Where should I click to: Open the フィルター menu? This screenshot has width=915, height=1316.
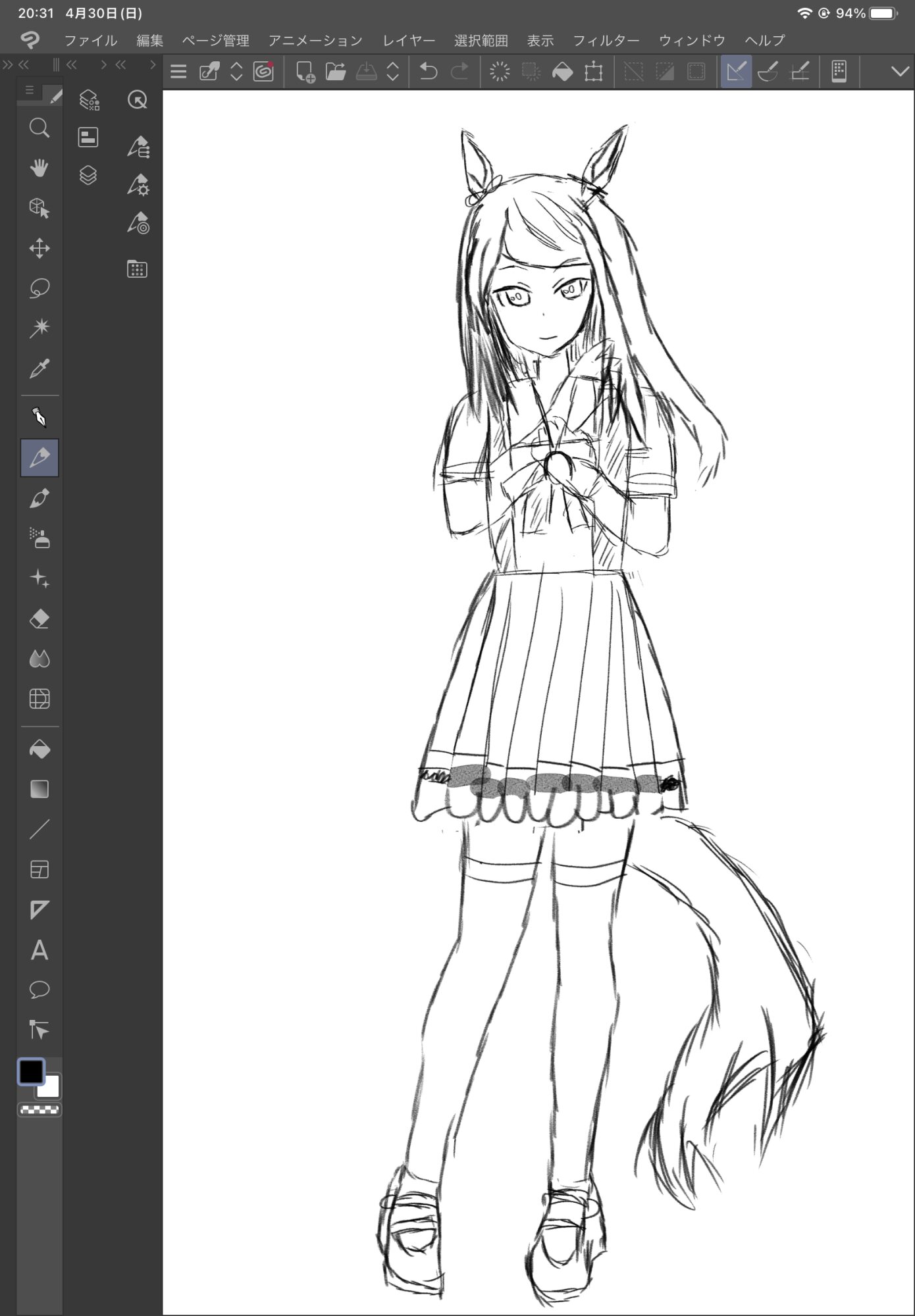tap(606, 41)
